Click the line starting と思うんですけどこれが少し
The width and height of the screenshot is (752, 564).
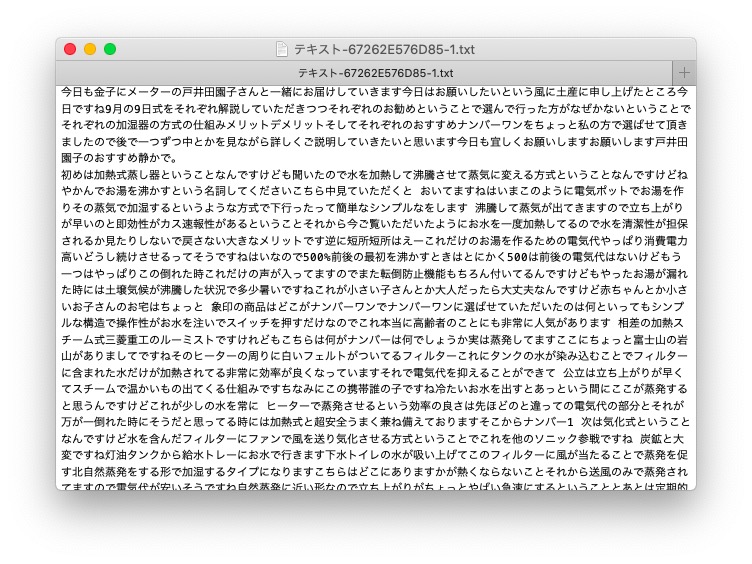(x=372, y=406)
